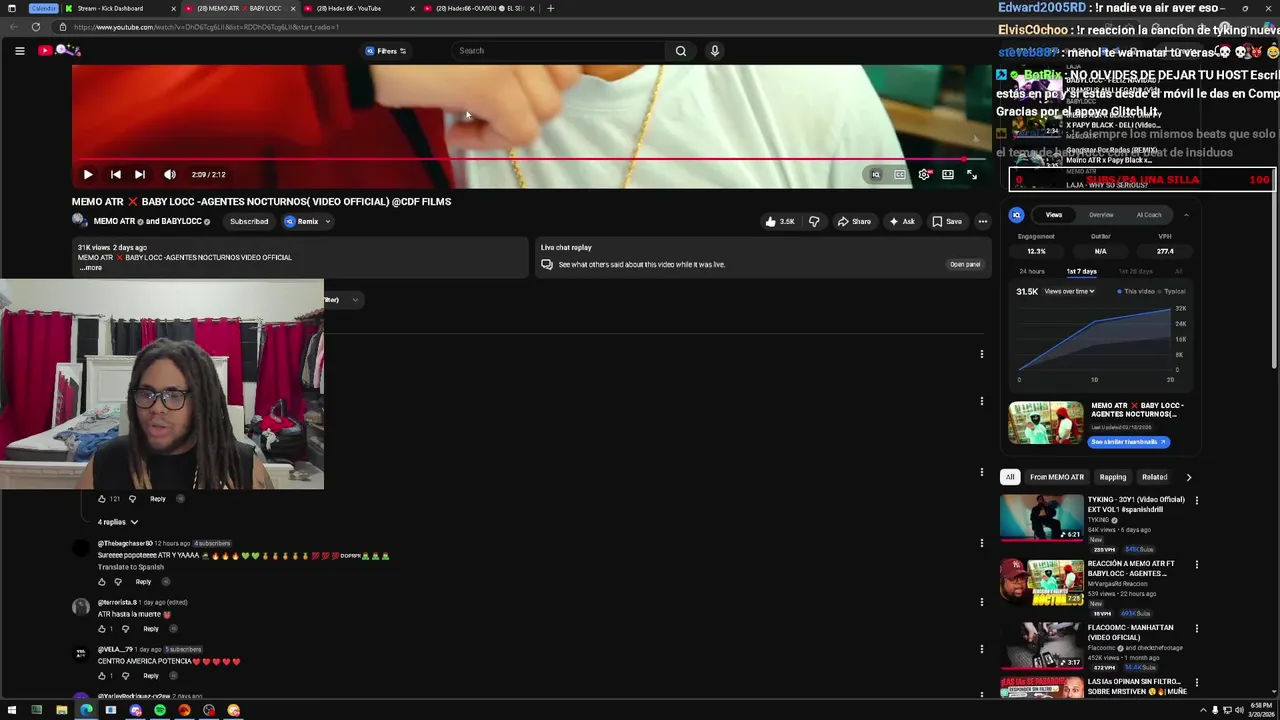Open MEMO ATR channel avatar
Viewport: 1280px width, 720px height.
point(80,221)
